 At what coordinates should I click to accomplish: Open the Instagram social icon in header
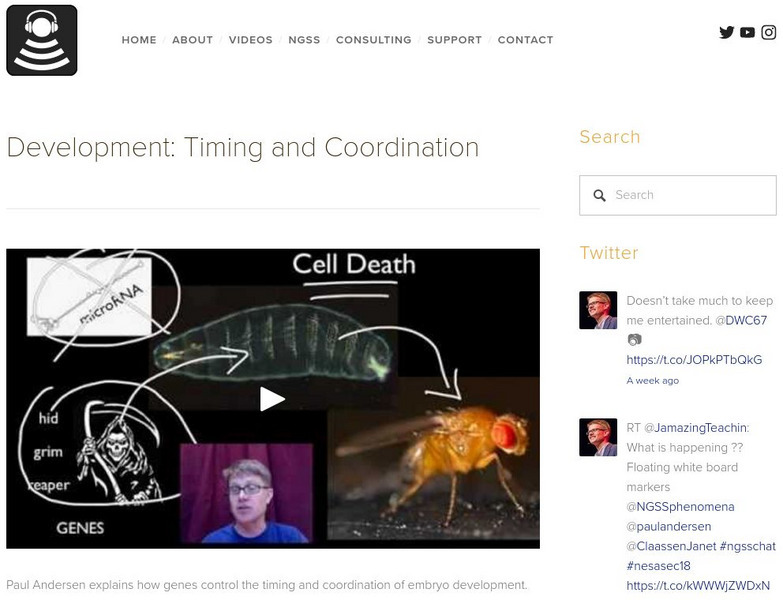tap(769, 32)
